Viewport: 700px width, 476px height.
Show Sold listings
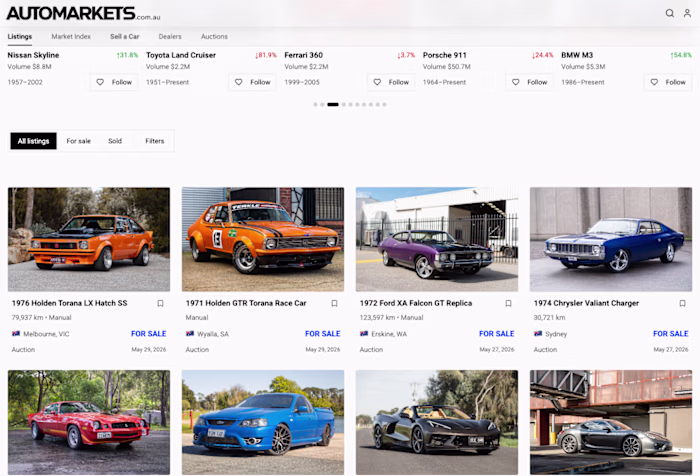[x=115, y=141]
